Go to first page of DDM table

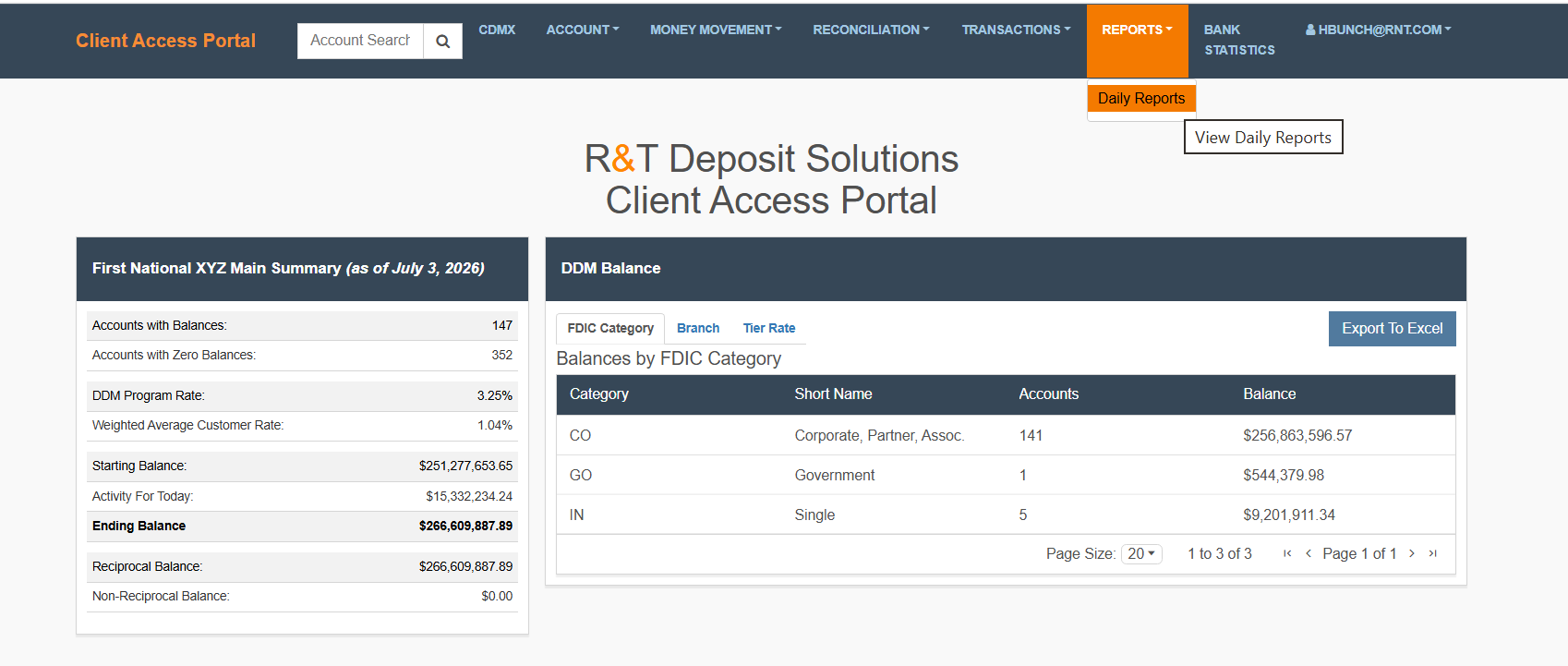(x=1287, y=553)
